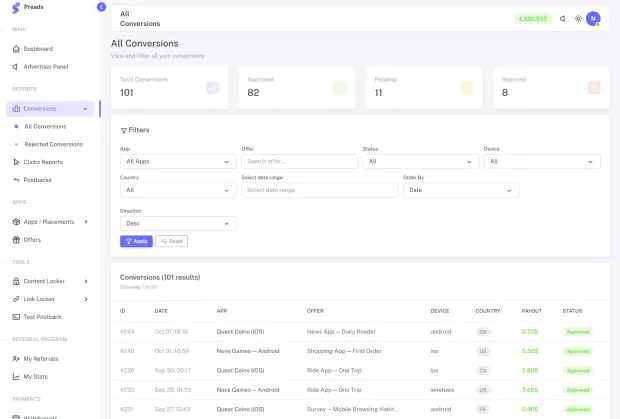Apply the selected filters
The height and width of the screenshot is (419, 620).
coord(136,241)
